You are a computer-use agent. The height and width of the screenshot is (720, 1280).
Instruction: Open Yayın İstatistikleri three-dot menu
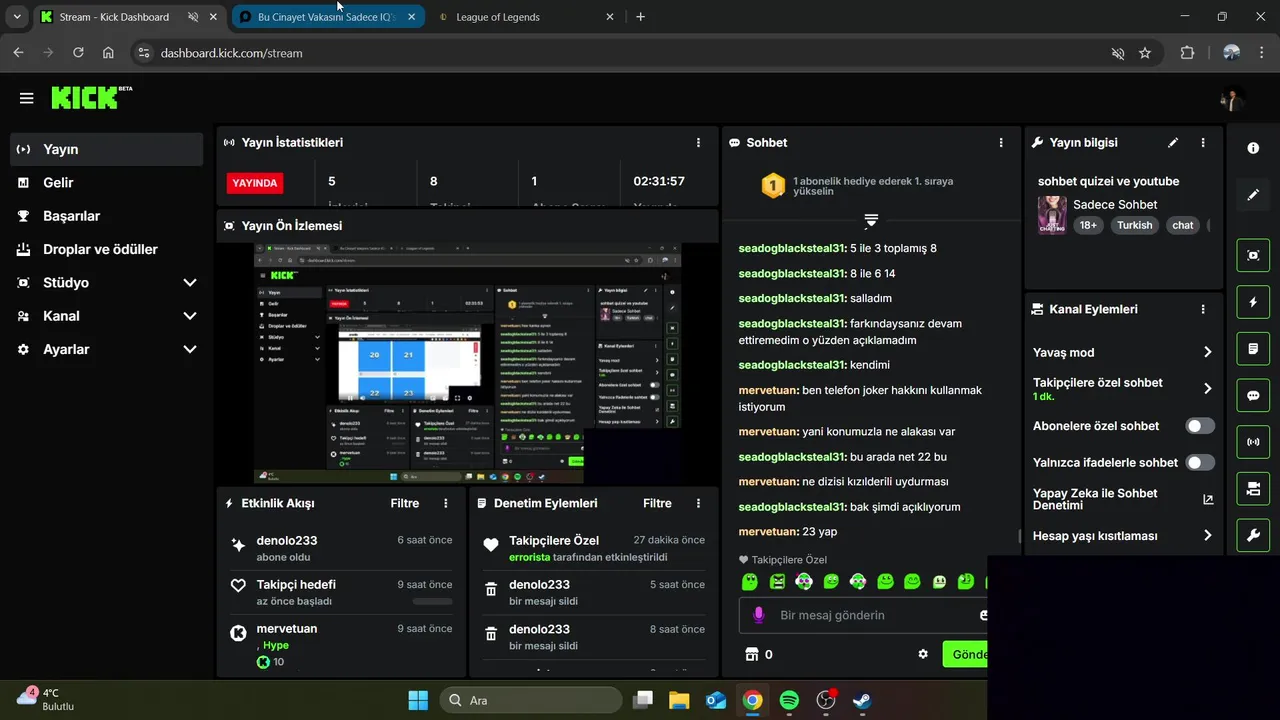(699, 143)
